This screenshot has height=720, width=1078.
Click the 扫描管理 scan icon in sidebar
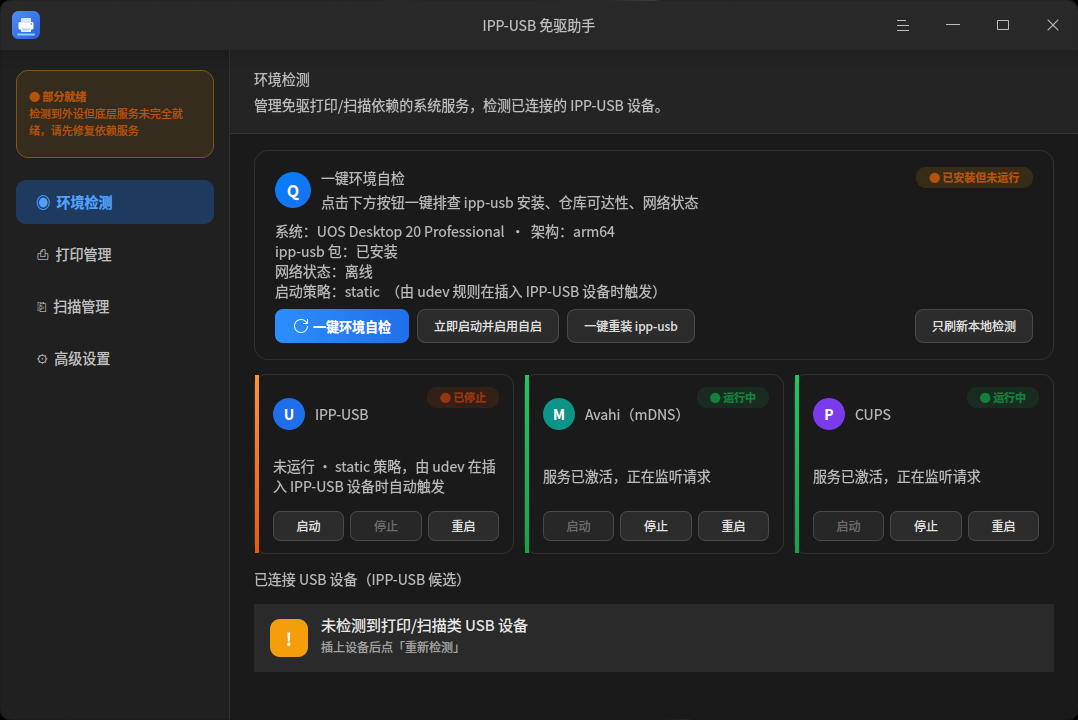pyautogui.click(x=42, y=307)
